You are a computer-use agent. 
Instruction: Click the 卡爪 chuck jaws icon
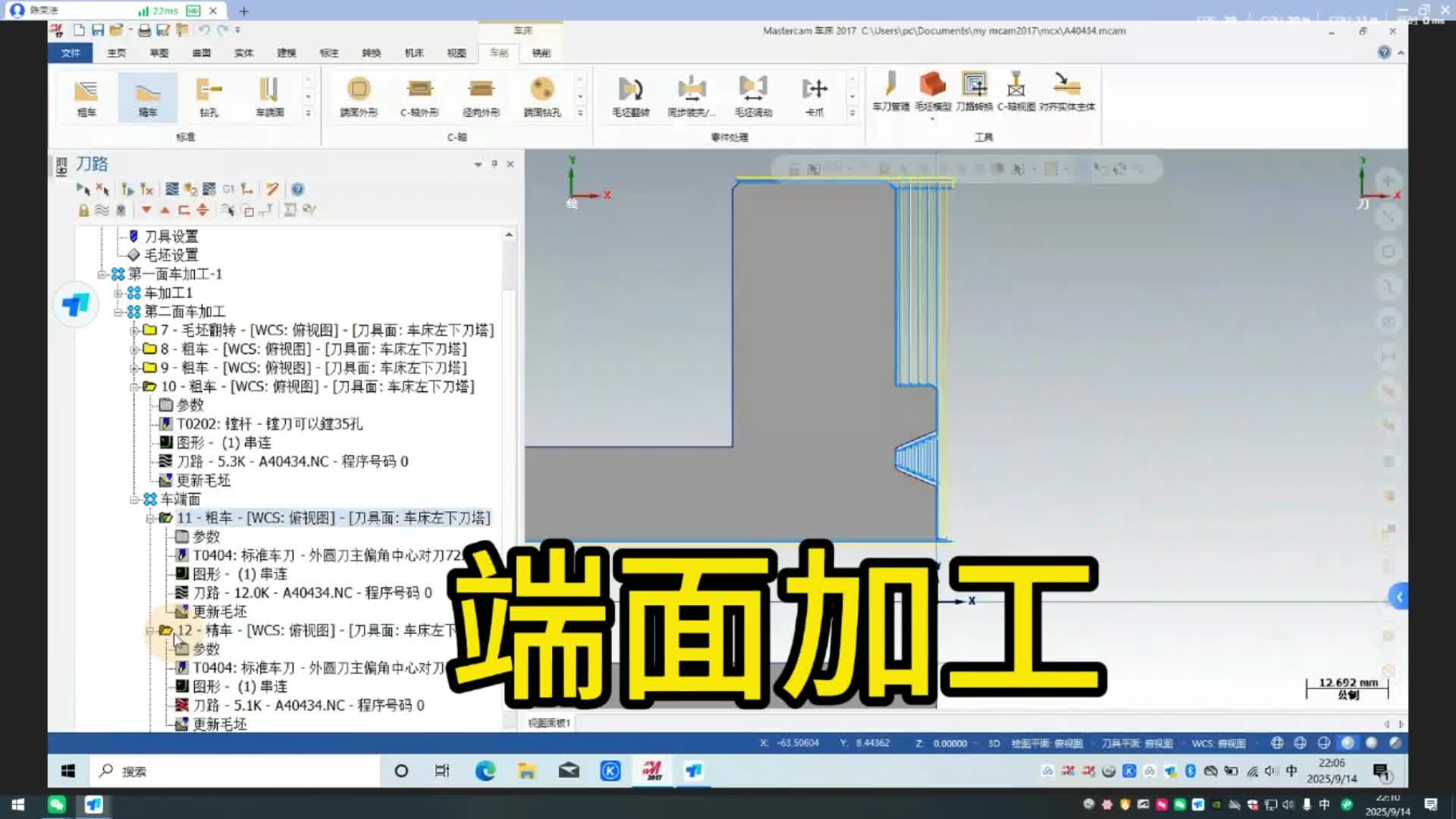click(815, 95)
